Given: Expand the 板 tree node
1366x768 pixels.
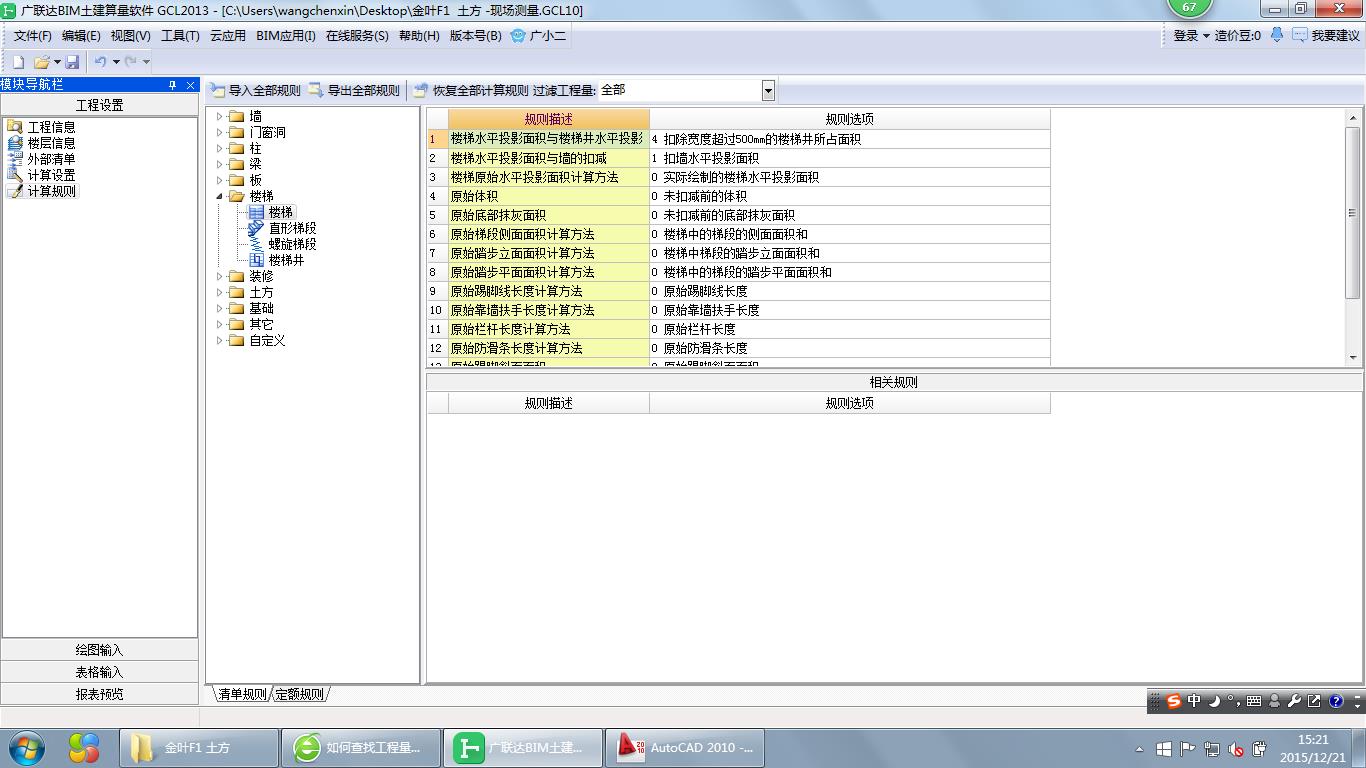Looking at the screenshot, I should [220, 180].
